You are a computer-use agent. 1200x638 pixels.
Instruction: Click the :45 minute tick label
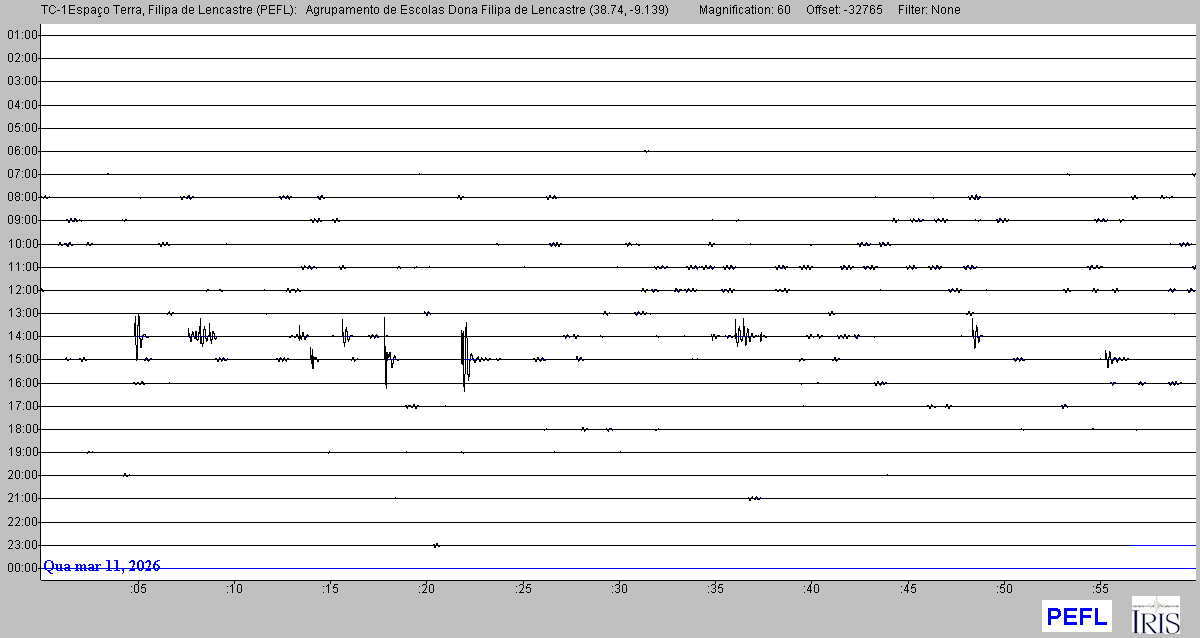pos(908,589)
